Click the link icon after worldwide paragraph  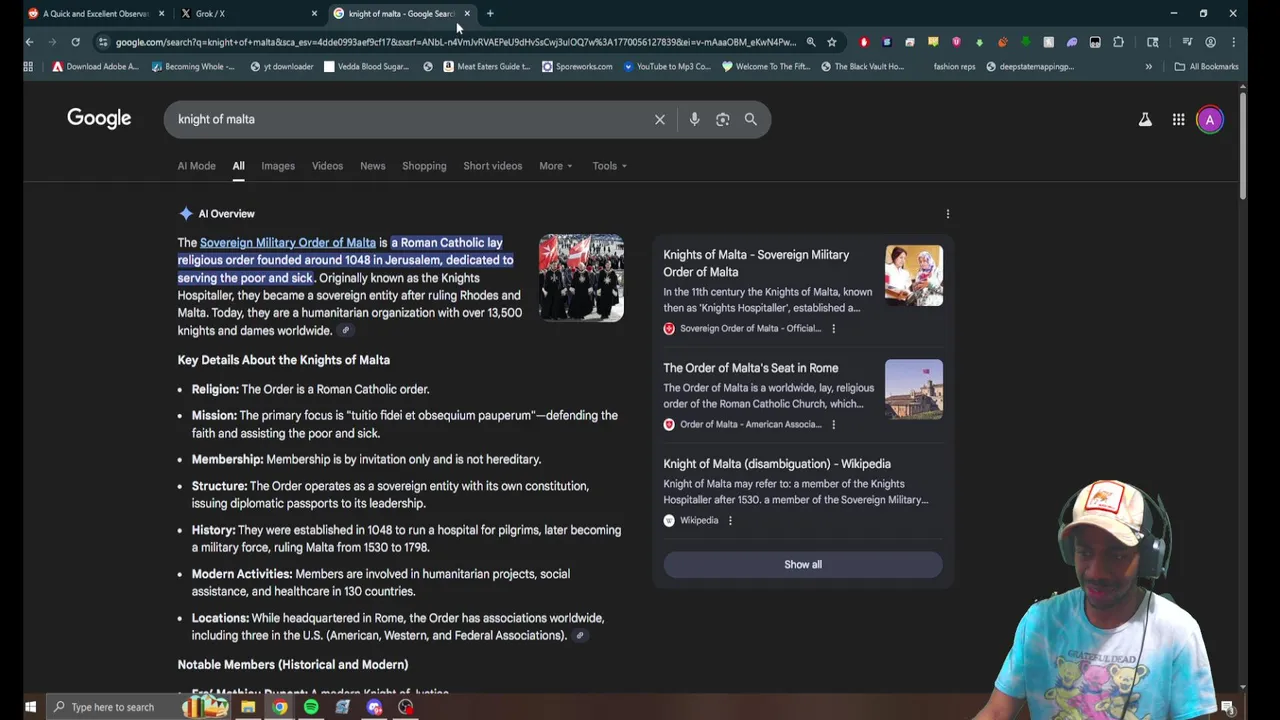tap(345, 331)
